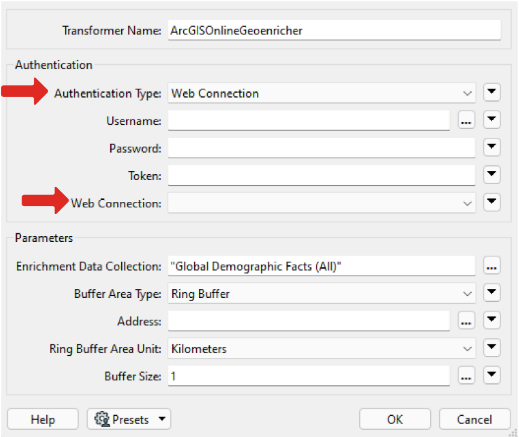519x437 pixels.
Task: Click the Enrichment Data Collection field
Action: (321, 266)
